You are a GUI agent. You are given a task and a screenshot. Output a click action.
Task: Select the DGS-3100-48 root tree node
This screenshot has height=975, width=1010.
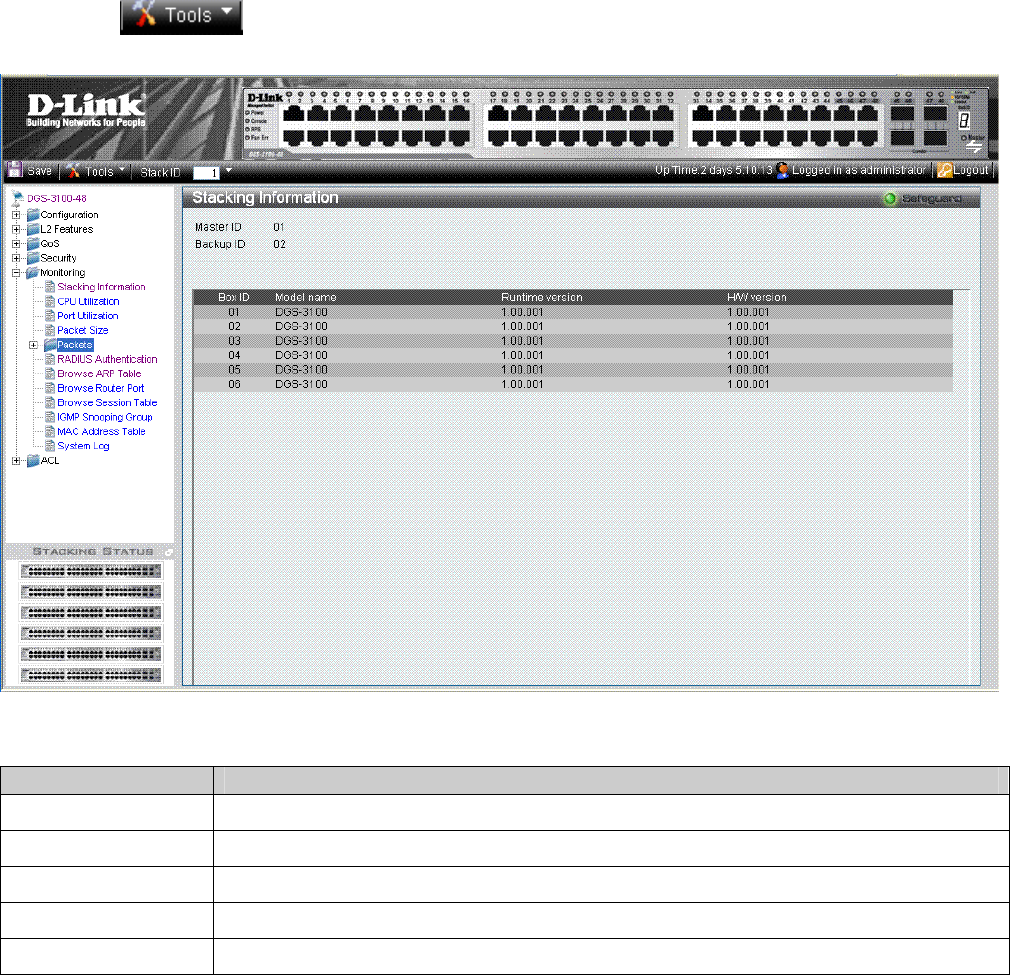[x=57, y=198]
